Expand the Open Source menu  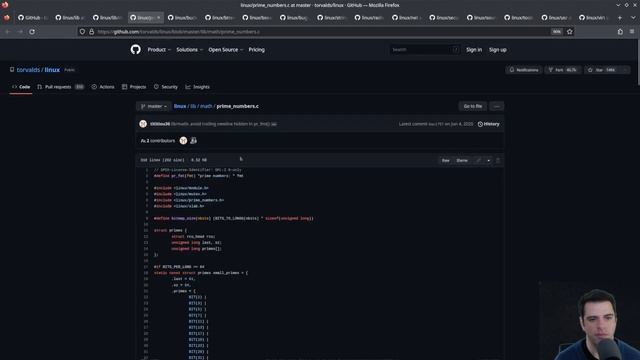pyautogui.click(x=225, y=49)
